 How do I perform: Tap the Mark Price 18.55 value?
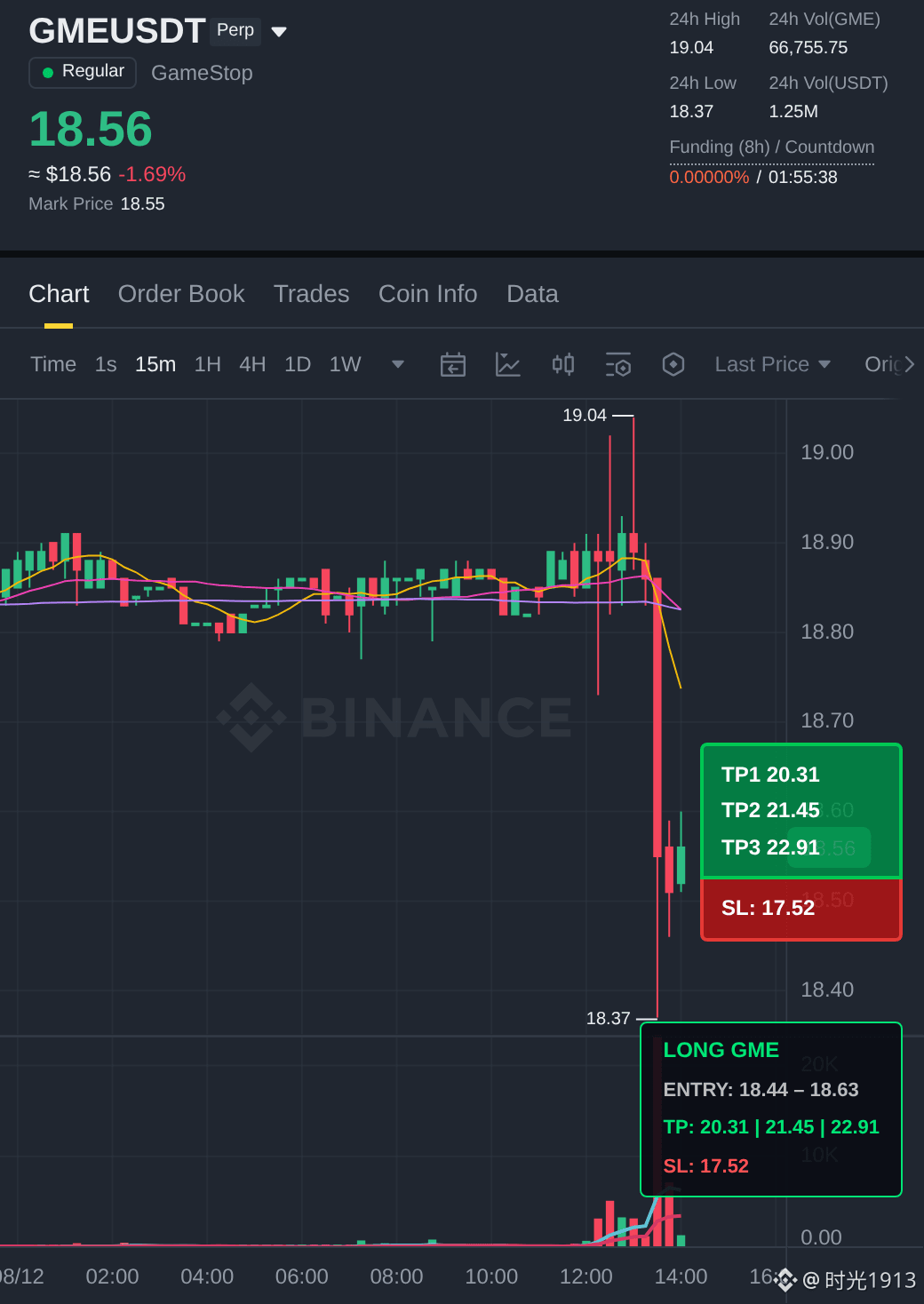[142, 203]
